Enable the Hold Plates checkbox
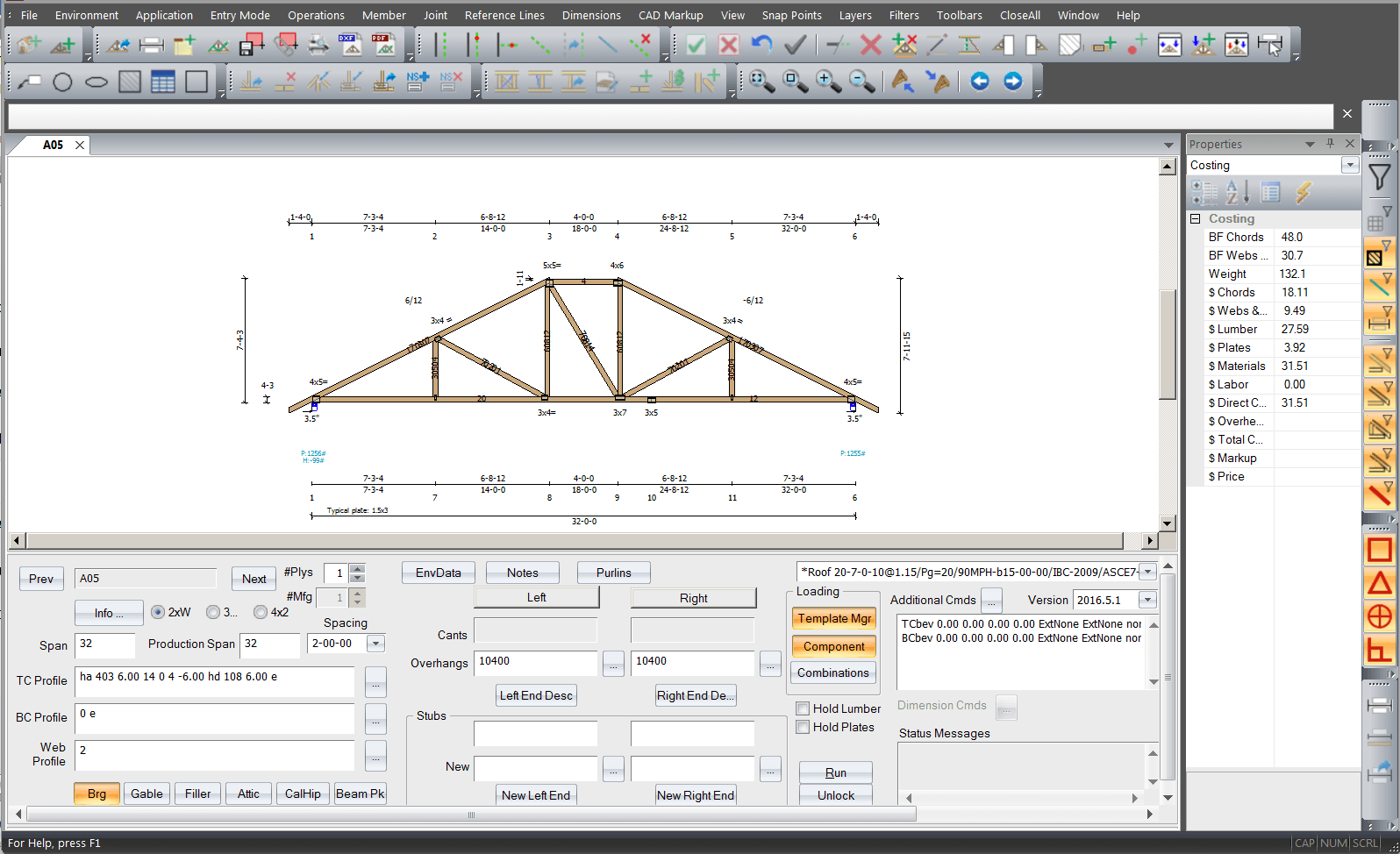The image size is (1400, 854). (x=803, y=727)
